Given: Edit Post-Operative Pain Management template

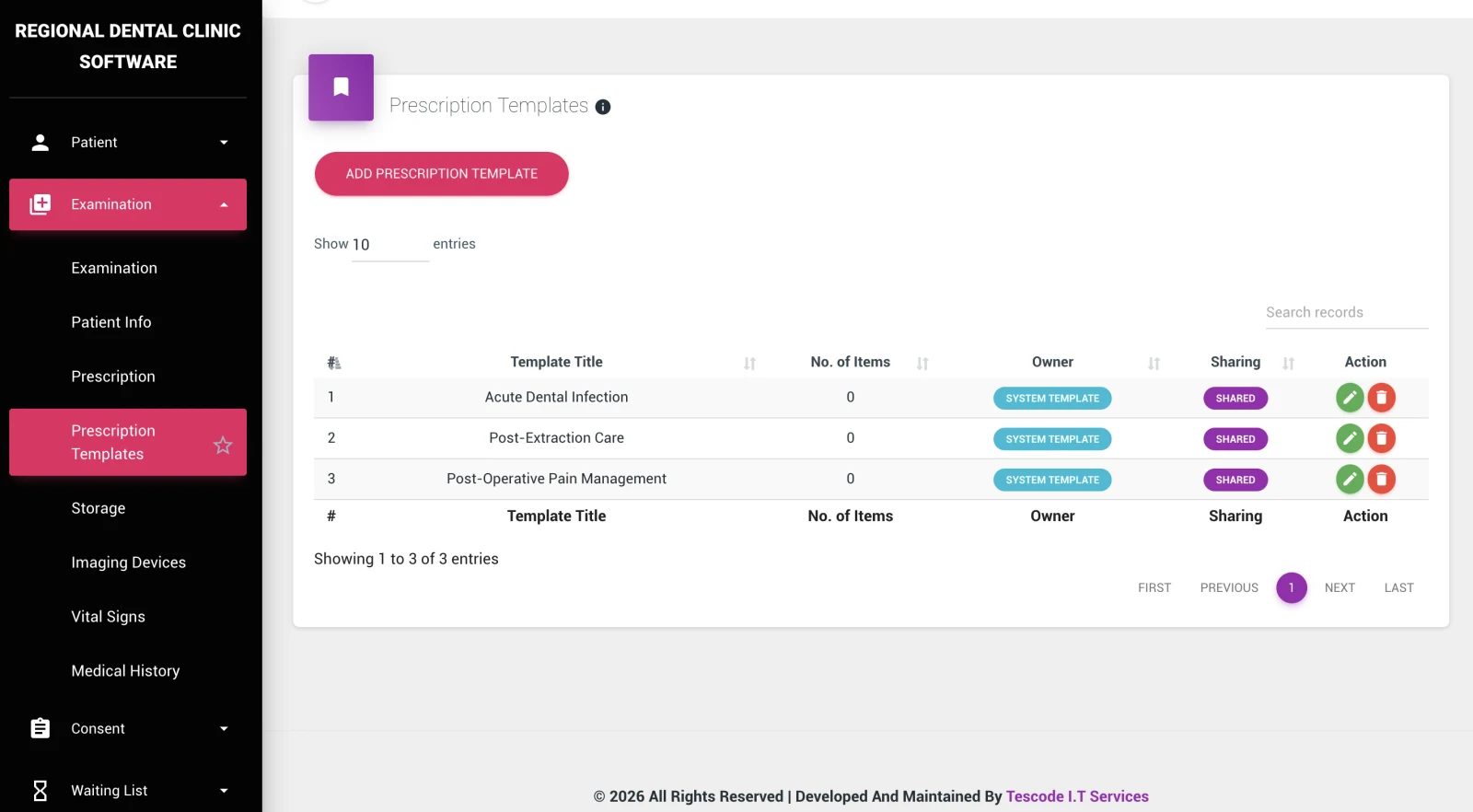Looking at the screenshot, I should 1350,479.
